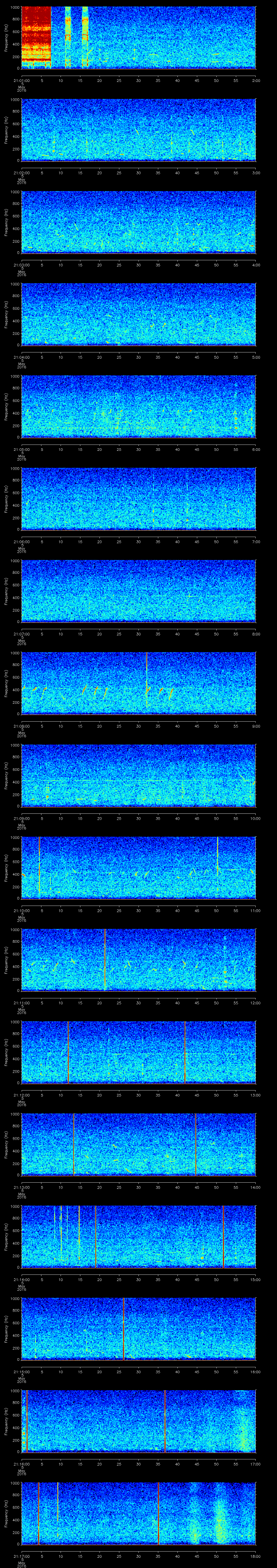
Task: Click the '12:00' end-of-axis label
Action: pos(256,1003)
